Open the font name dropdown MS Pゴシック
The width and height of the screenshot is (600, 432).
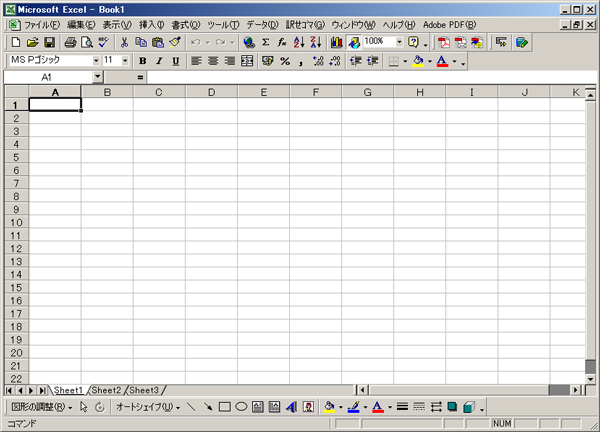click(x=96, y=60)
